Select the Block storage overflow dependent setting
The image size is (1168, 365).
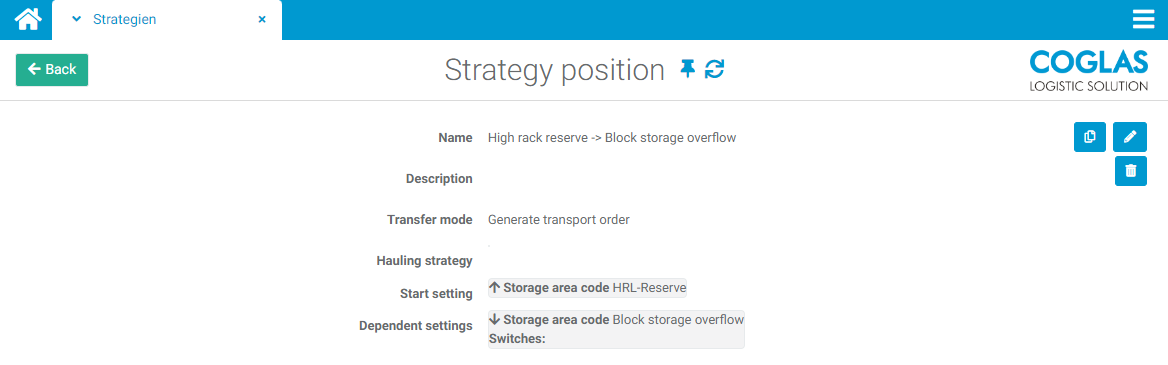point(616,329)
